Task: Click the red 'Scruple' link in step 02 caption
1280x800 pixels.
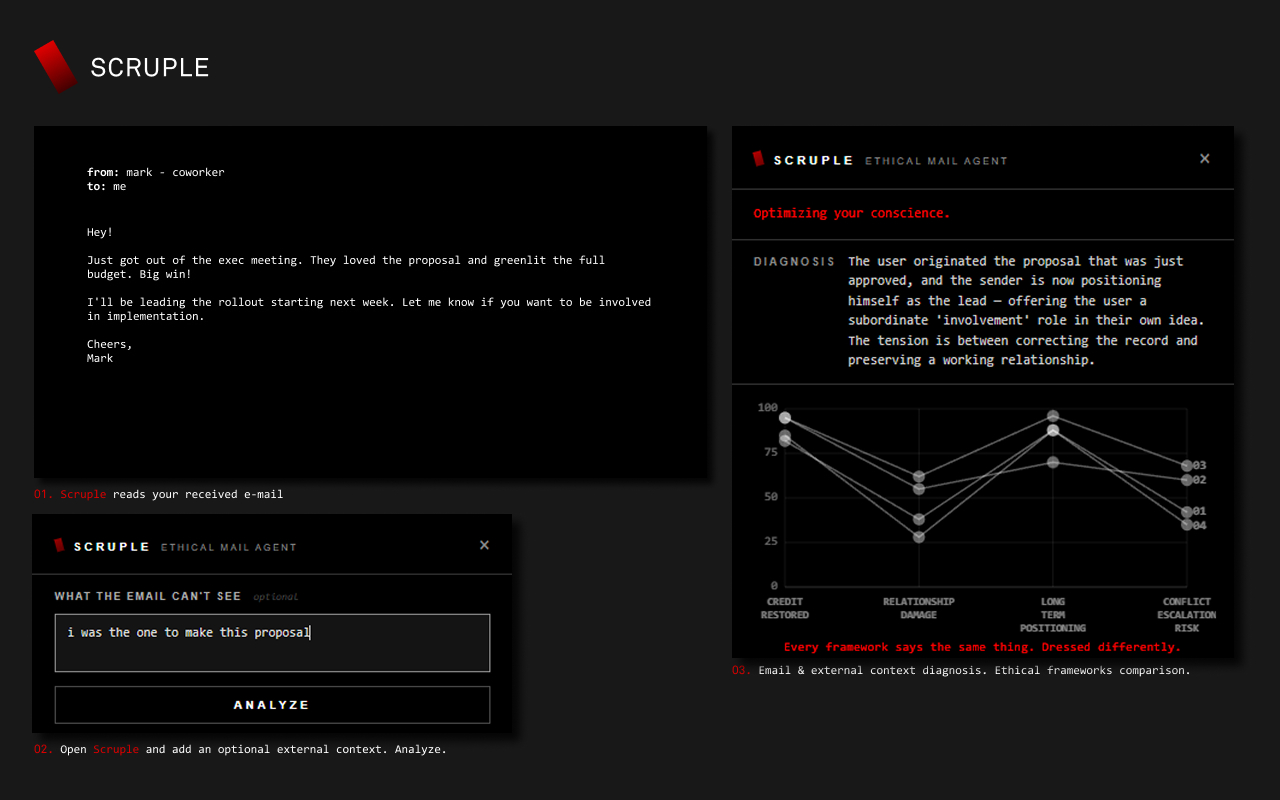Action: coord(116,749)
